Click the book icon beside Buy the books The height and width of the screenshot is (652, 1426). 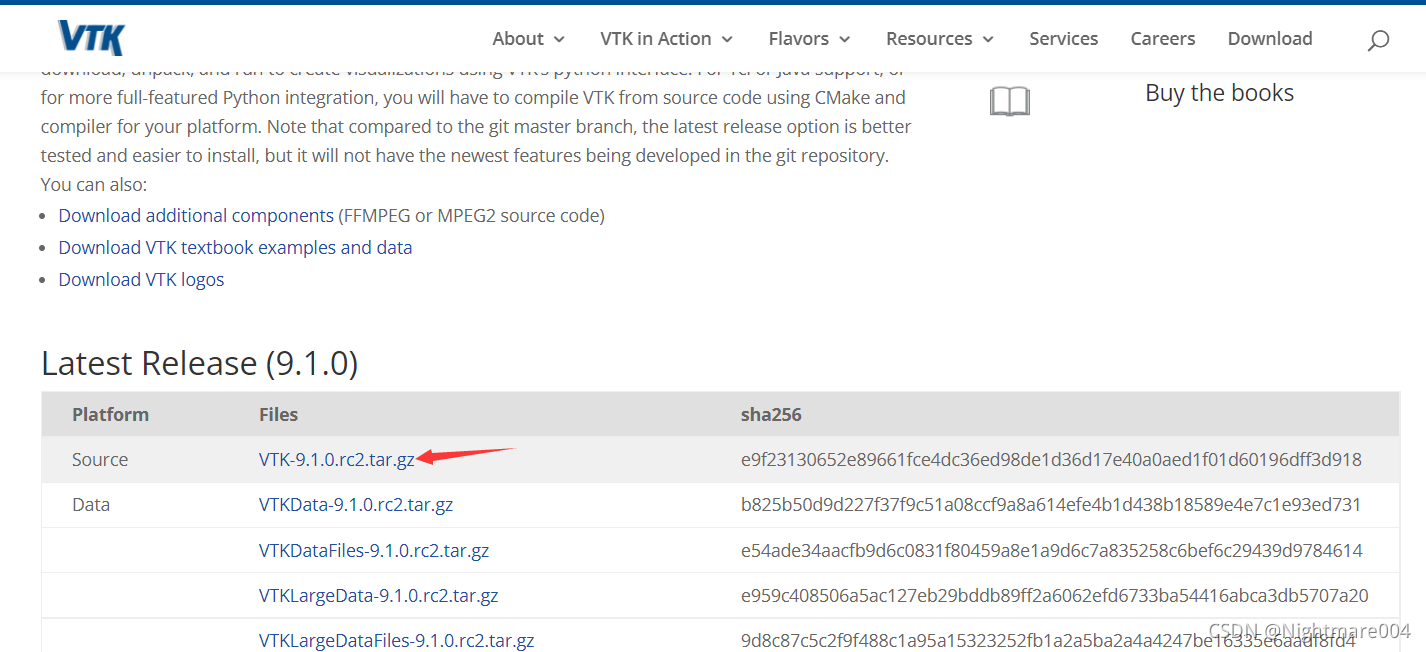pos(1009,101)
